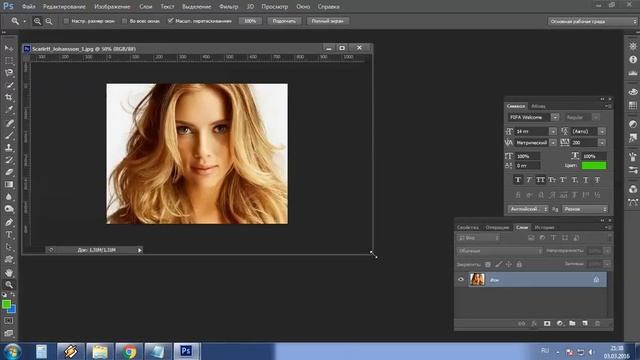
Task: Open the Zoom tool preset picker arrow
Action: [x=24, y=21]
